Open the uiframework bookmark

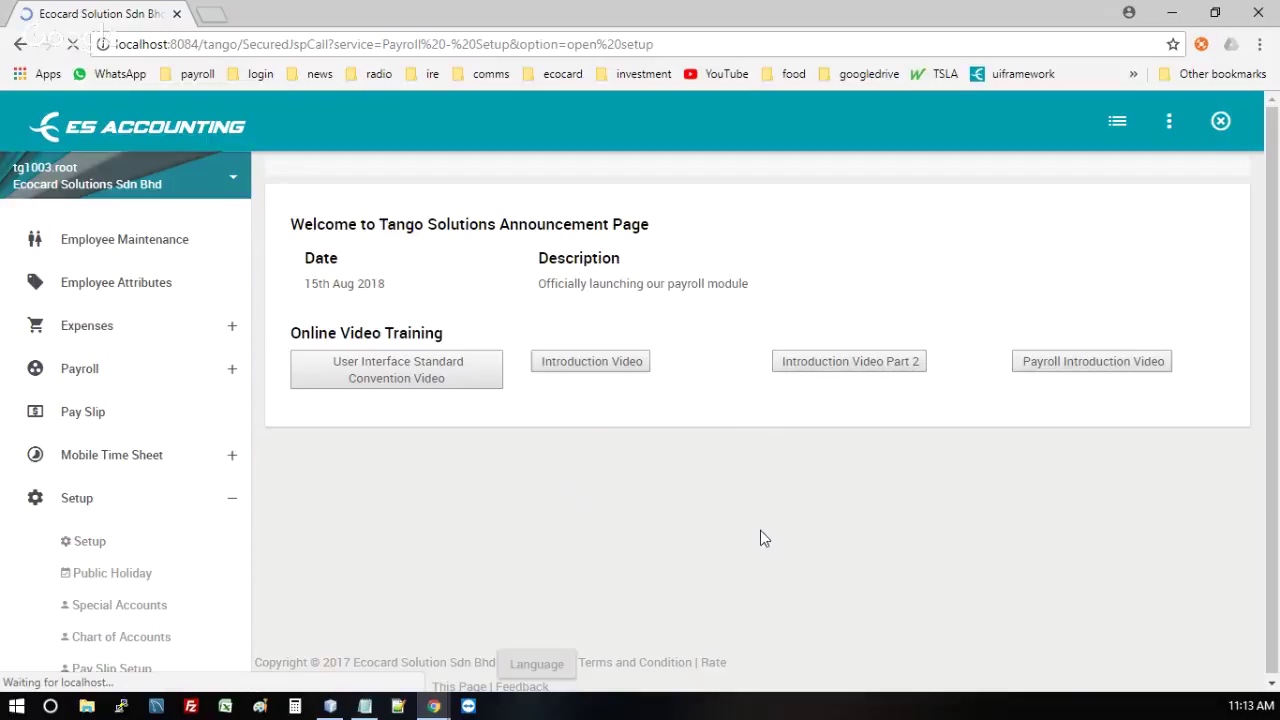click(1012, 74)
